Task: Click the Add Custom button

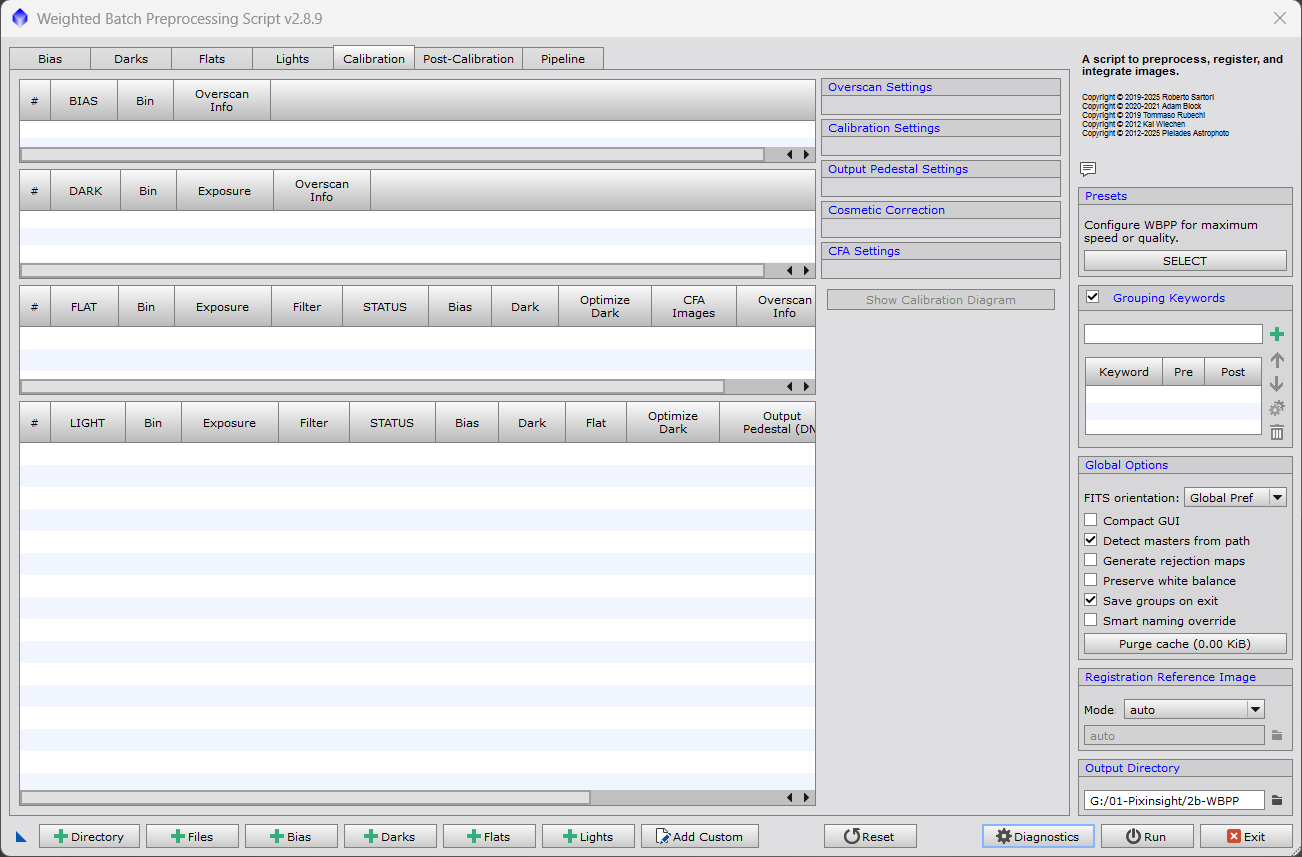Action: tap(700, 837)
